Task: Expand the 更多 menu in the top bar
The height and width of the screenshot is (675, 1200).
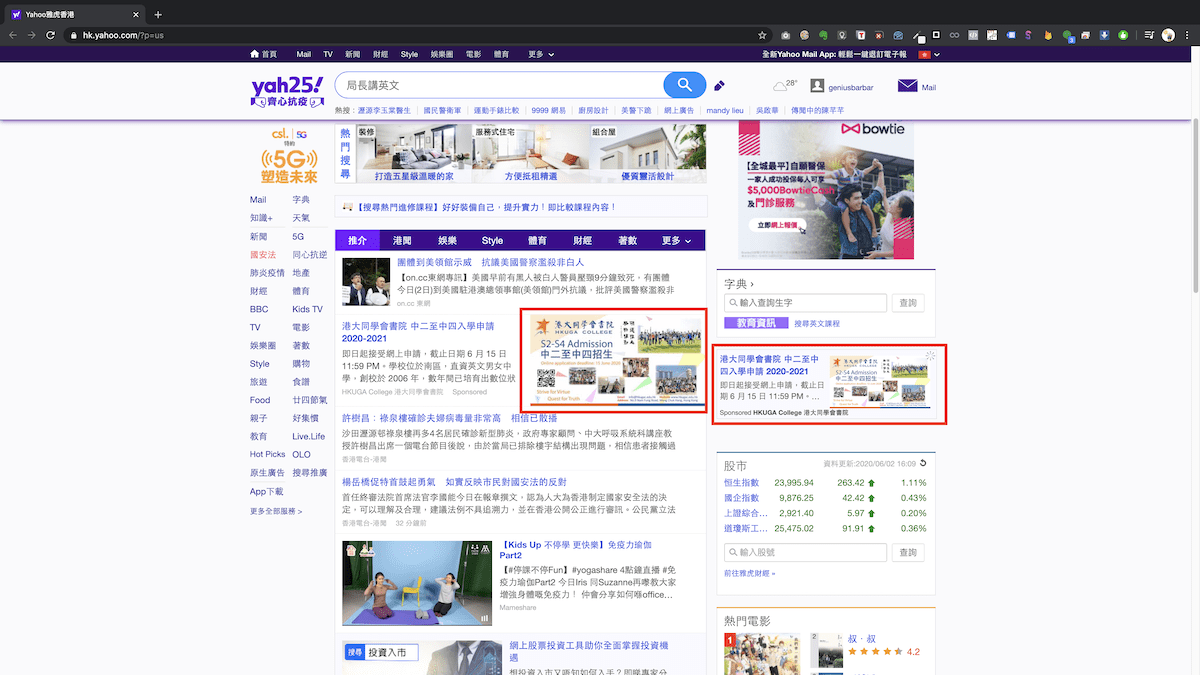Action: coord(541,54)
